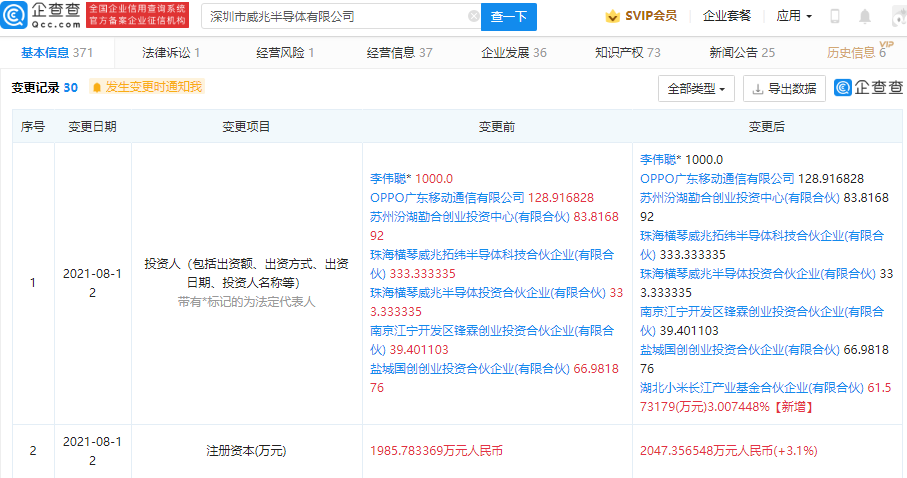Click 导出数据 button
The height and width of the screenshot is (478, 907).
pyautogui.click(x=784, y=89)
